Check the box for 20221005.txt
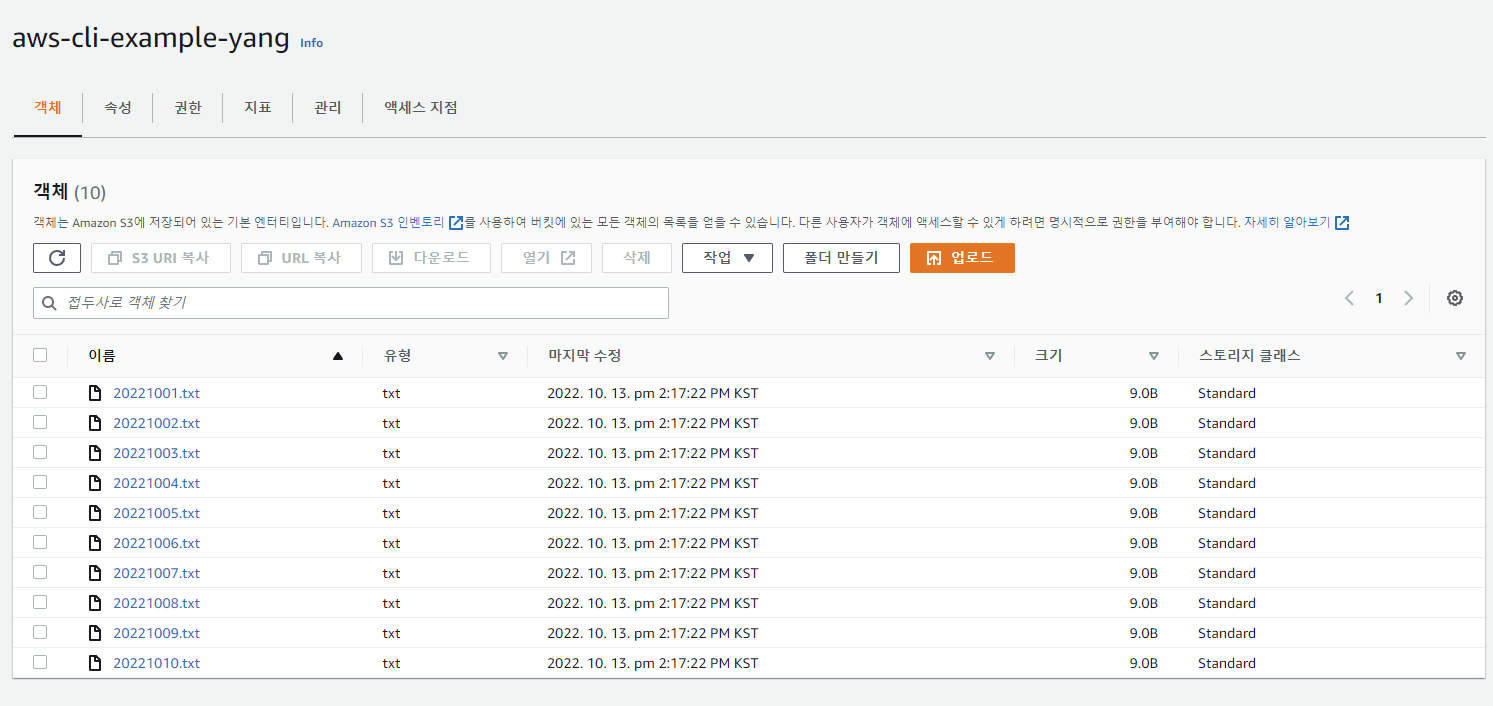The height and width of the screenshot is (706, 1493). point(40,512)
